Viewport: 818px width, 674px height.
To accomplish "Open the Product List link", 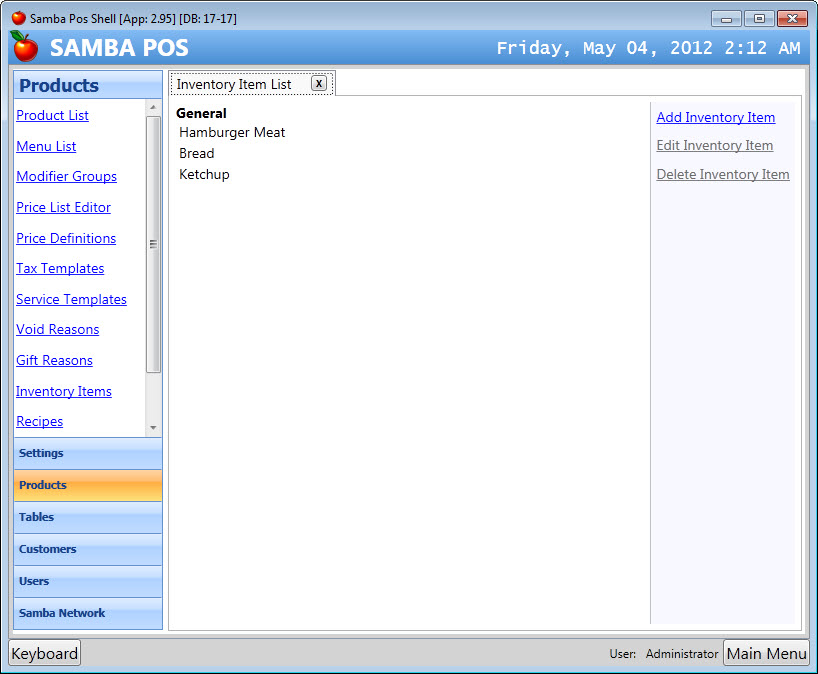I will 52,115.
